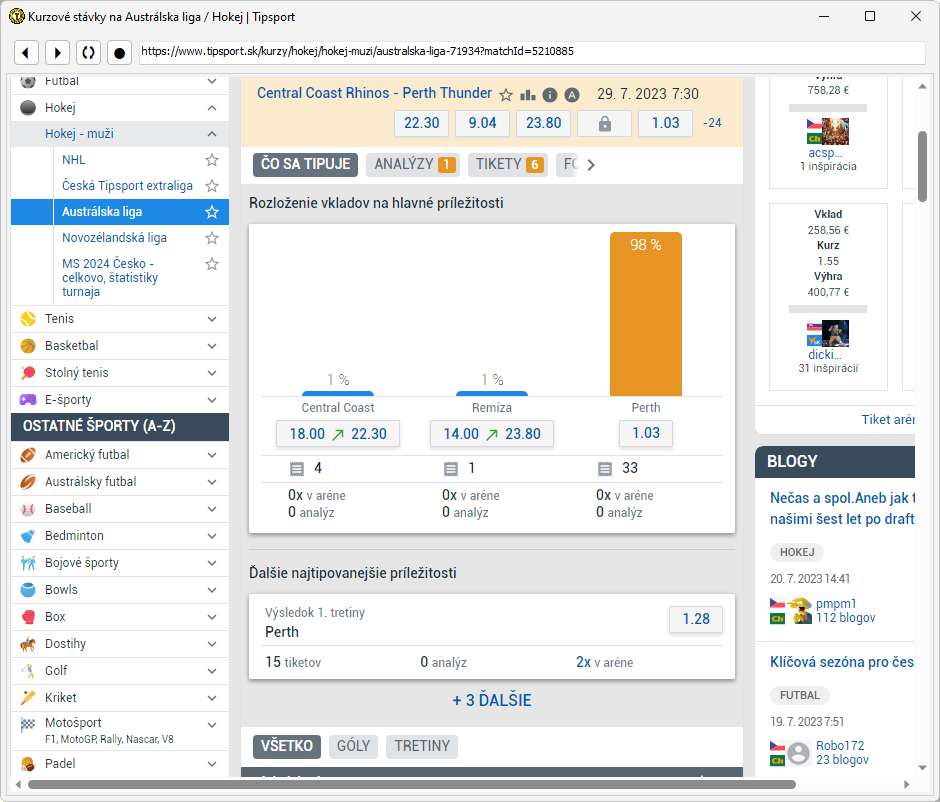Bet on Perth at 1.03 under chart
Image resolution: width=940 pixels, height=802 pixels.
tap(646, 433)
